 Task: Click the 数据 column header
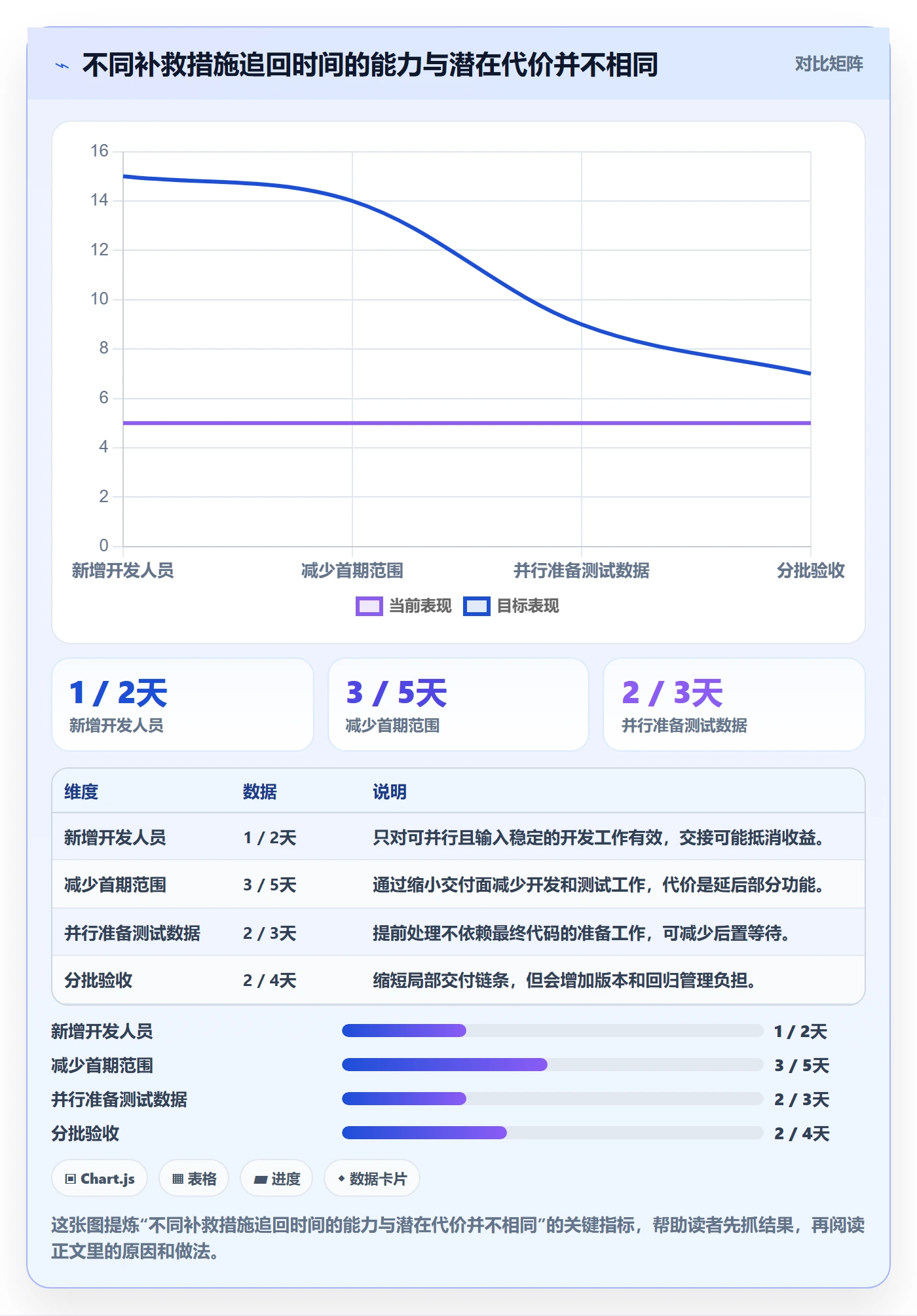coord(260,792)
